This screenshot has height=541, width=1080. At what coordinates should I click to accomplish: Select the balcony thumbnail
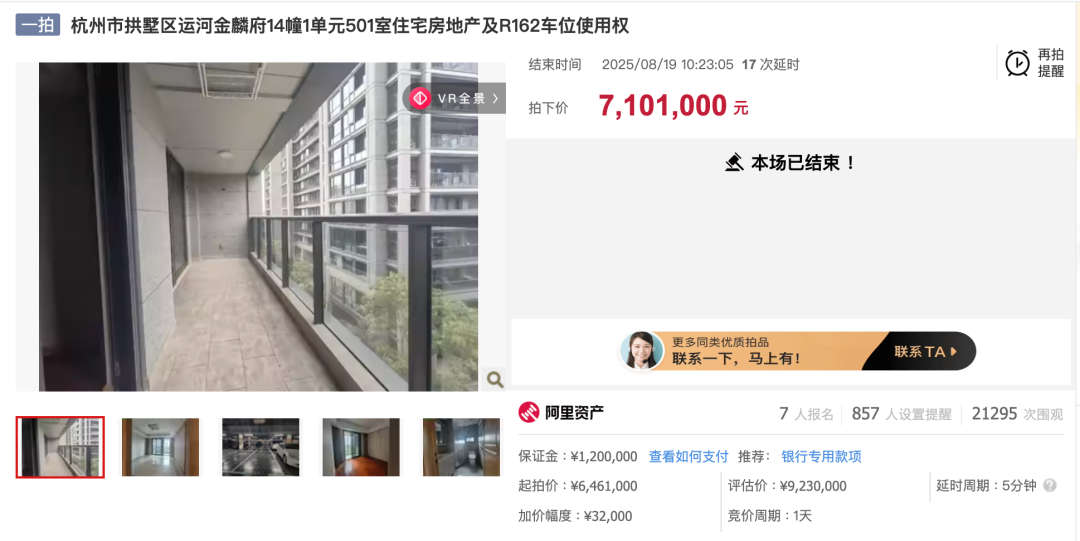pyautogui.click(x=60, y=447)
